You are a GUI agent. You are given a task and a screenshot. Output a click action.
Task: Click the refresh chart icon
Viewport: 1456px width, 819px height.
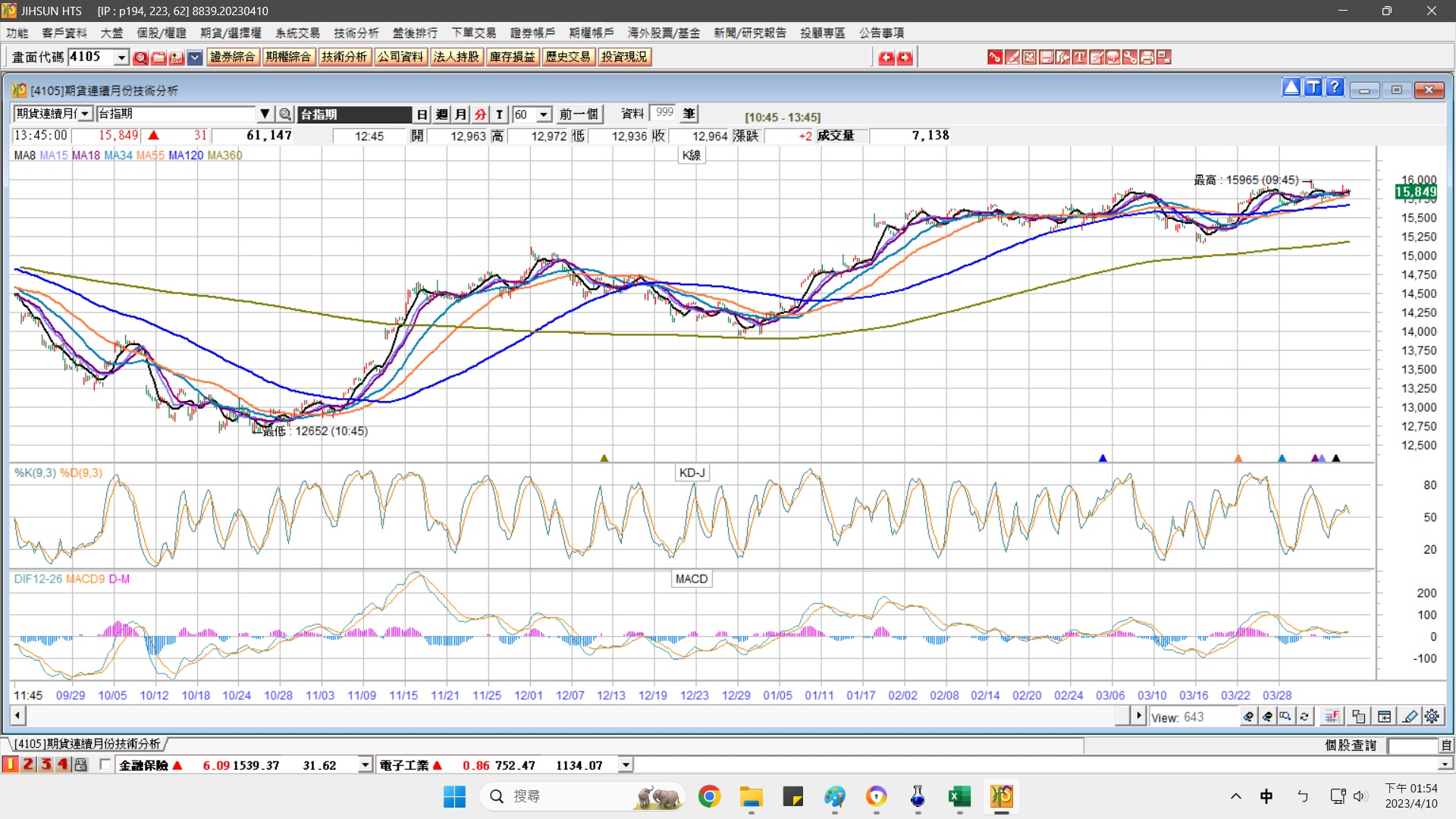[x=1304, y=717]
